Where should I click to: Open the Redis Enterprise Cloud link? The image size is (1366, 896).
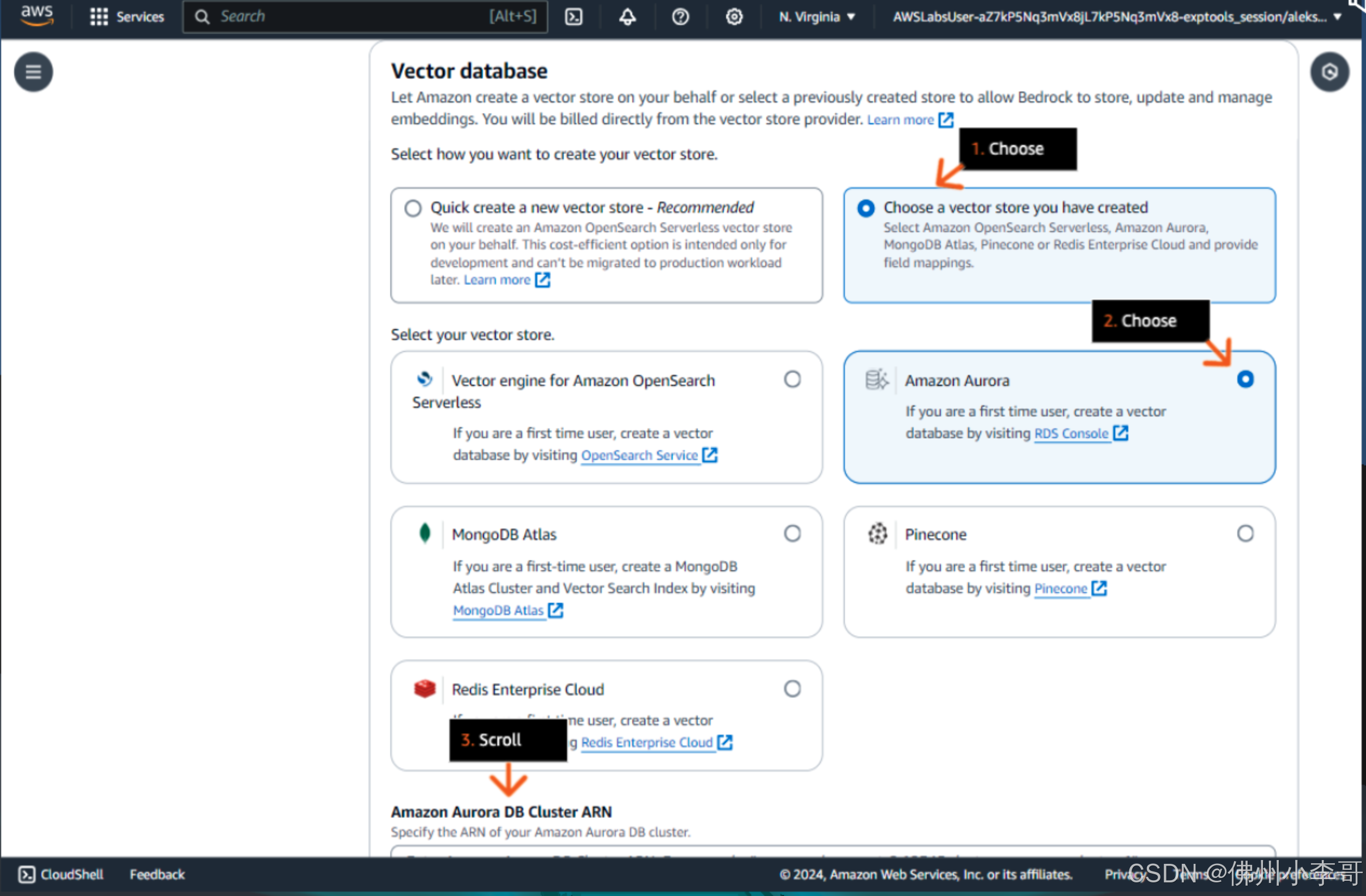tap(646, 742)
